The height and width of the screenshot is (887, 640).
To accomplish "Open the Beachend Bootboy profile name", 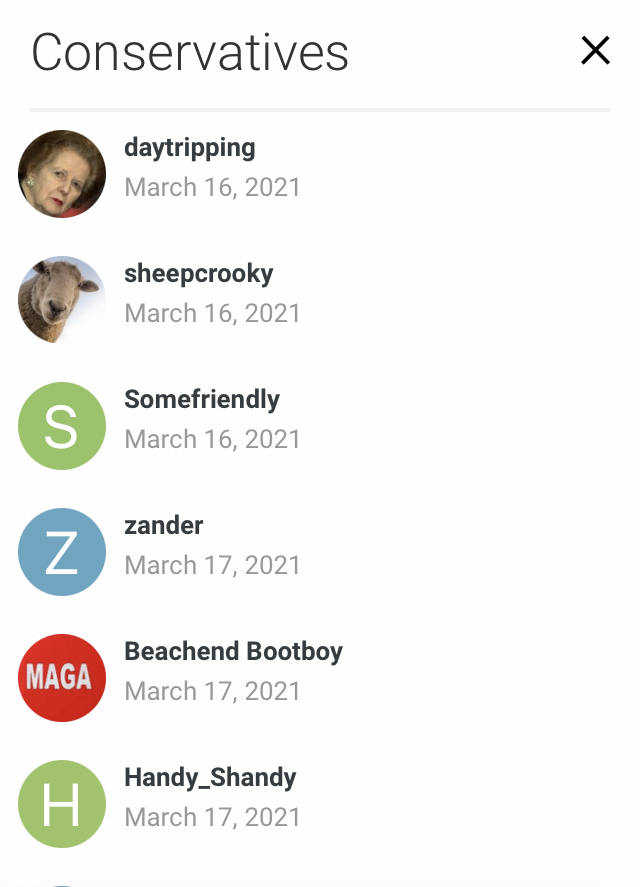I will (233, 652).
